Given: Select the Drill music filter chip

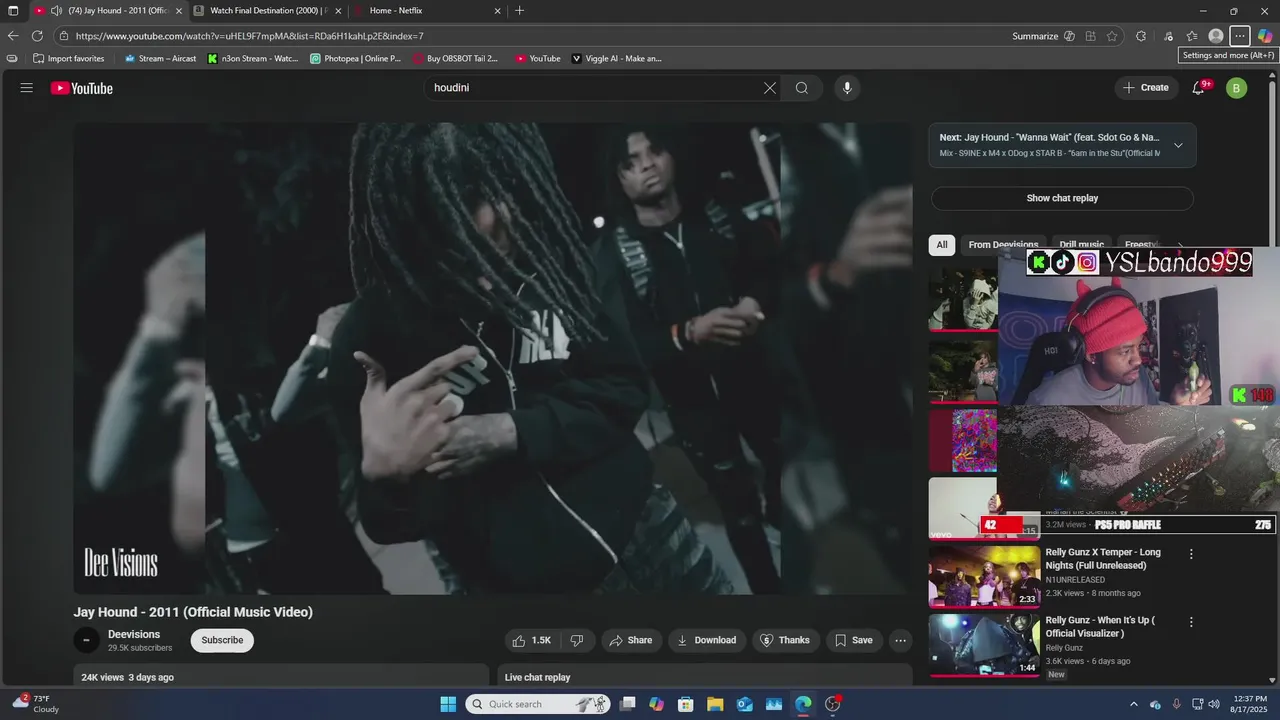Looking at the screenshot, I should pyautogui.click(x=1082, y=245).
